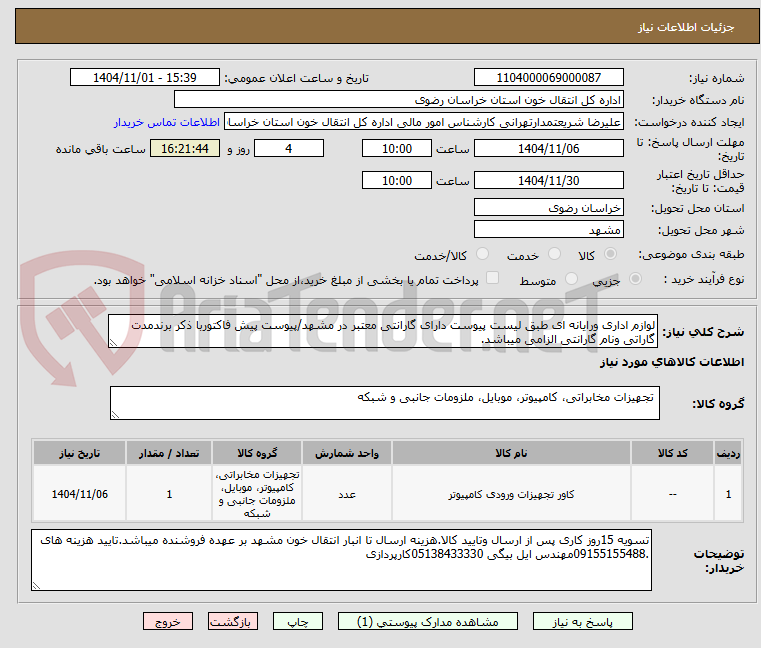Click the request creator name field
The height and width of the screenshot is (648, 761).
click(424, 122)
